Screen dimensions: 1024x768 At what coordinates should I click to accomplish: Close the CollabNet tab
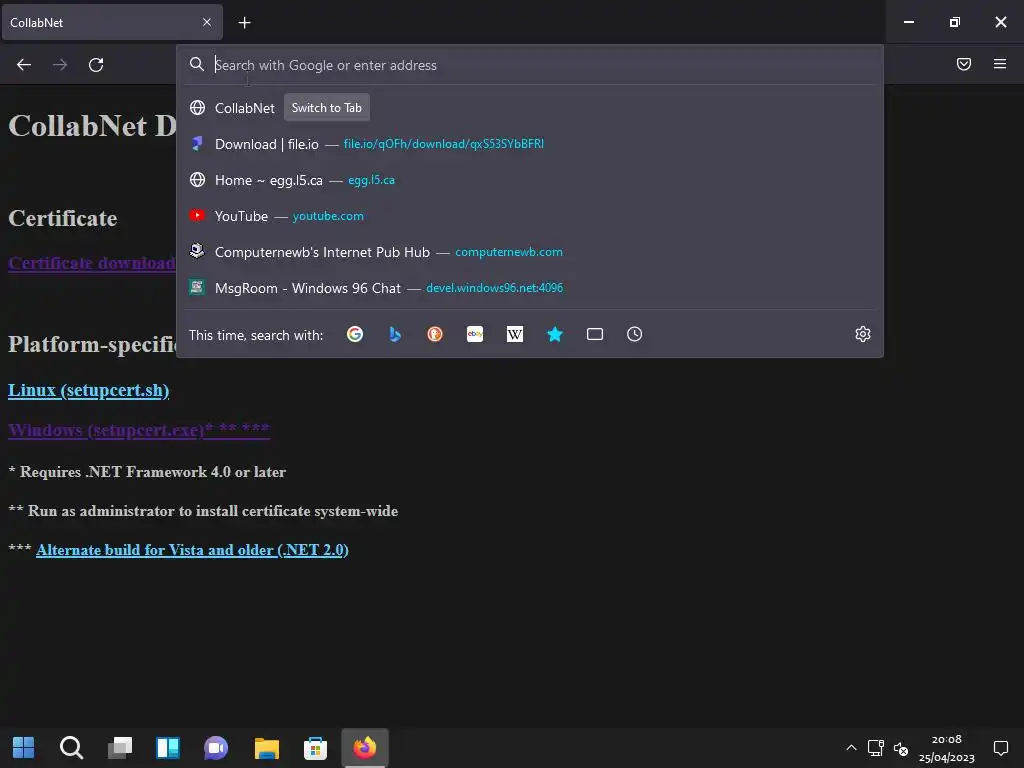(x=206, y=22)
